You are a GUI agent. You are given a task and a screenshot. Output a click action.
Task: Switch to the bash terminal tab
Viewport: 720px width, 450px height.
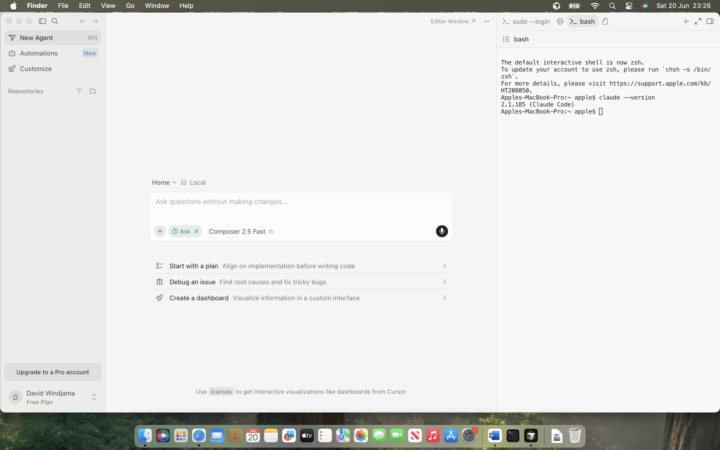582,21
